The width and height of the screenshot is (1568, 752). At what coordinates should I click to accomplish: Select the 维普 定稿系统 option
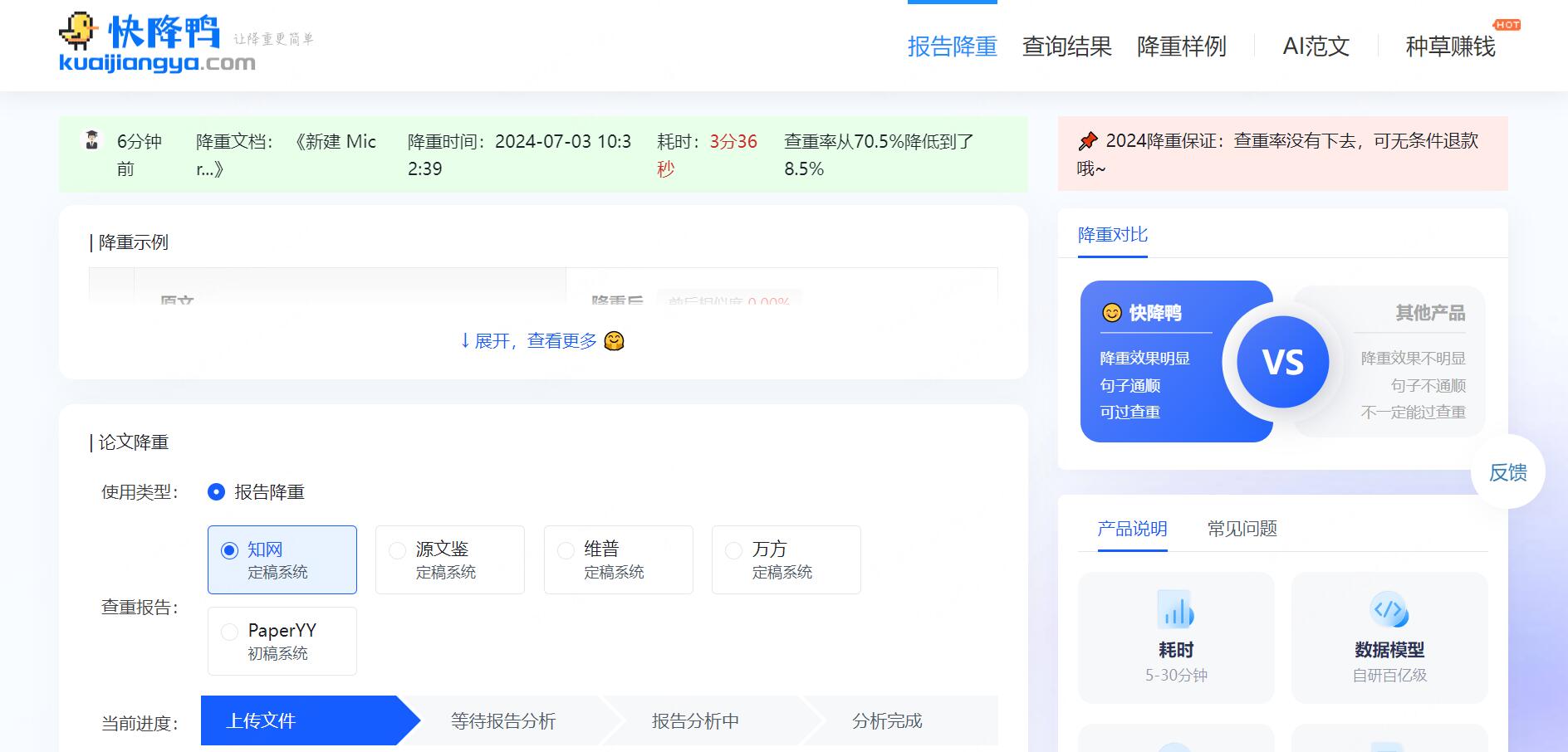click(x=619, y=559)
